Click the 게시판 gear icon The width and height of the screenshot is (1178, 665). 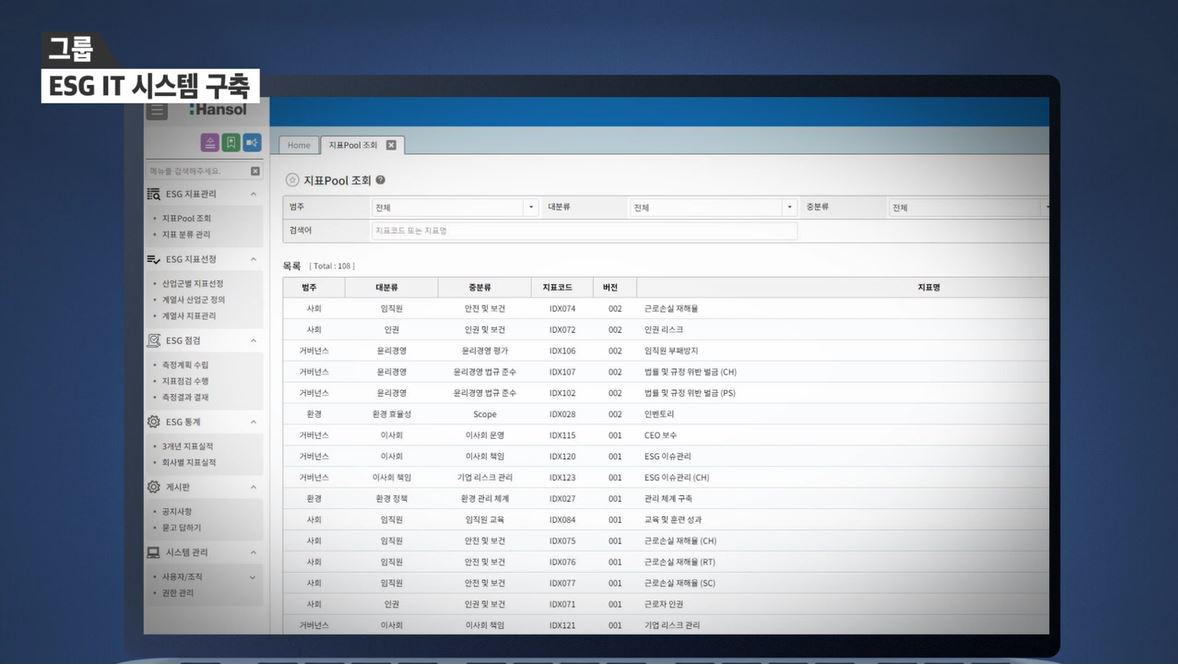coord(153,487)
